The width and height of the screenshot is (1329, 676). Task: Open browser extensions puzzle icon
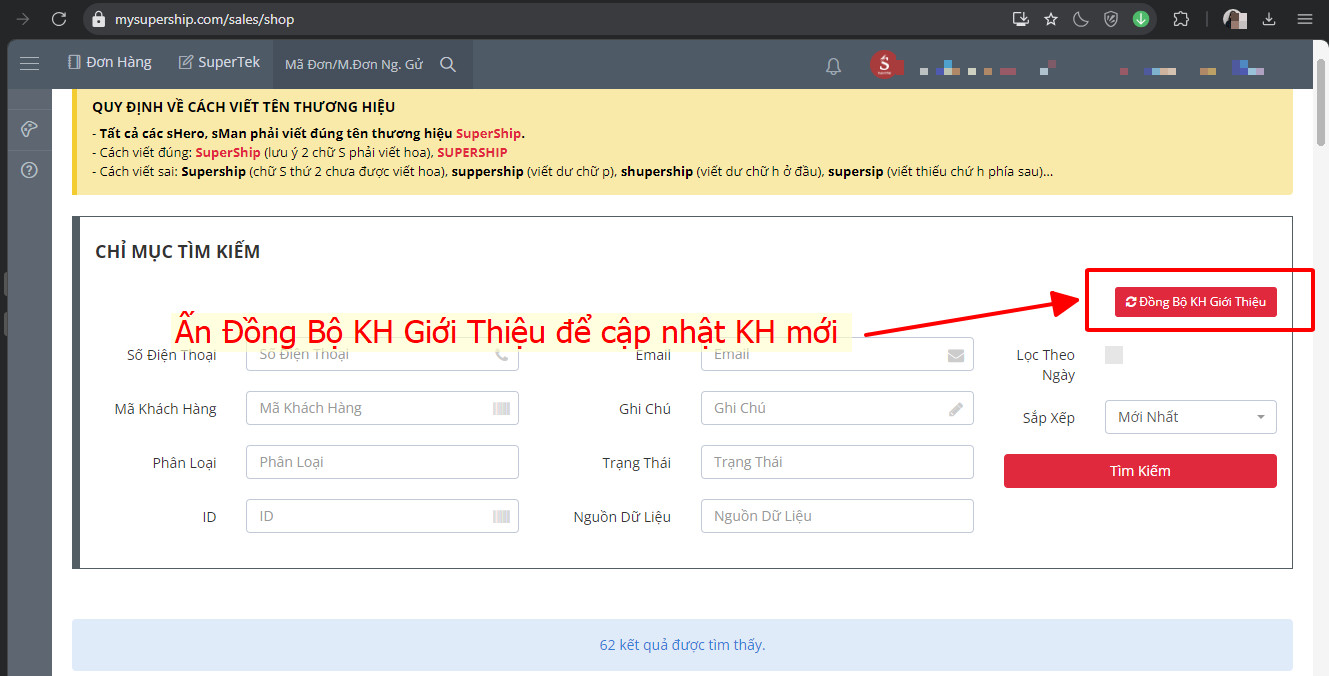click(x=1181, y=19)
